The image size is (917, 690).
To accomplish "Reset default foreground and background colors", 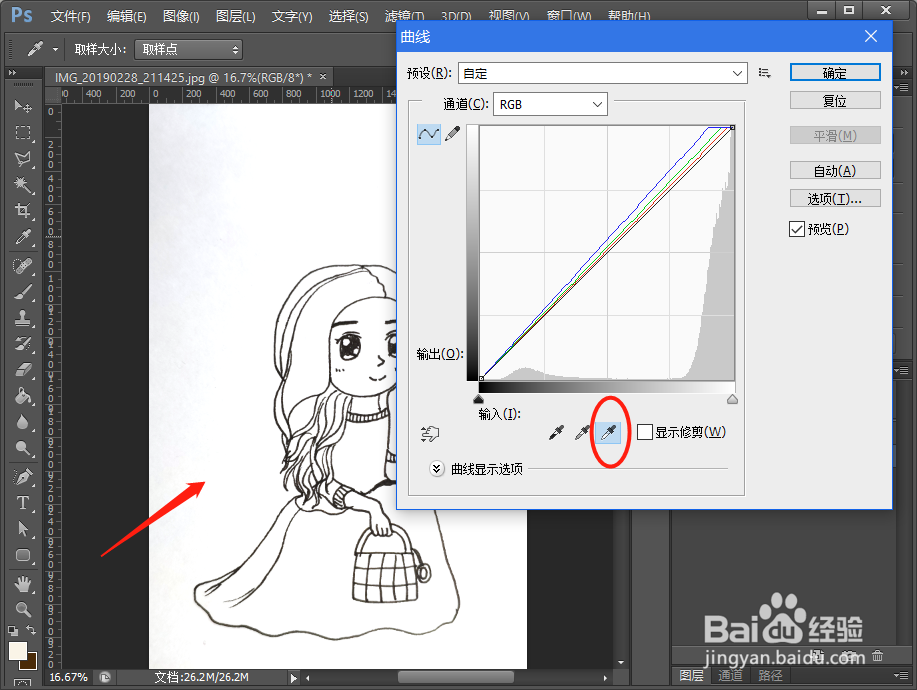I will (13, 630).
